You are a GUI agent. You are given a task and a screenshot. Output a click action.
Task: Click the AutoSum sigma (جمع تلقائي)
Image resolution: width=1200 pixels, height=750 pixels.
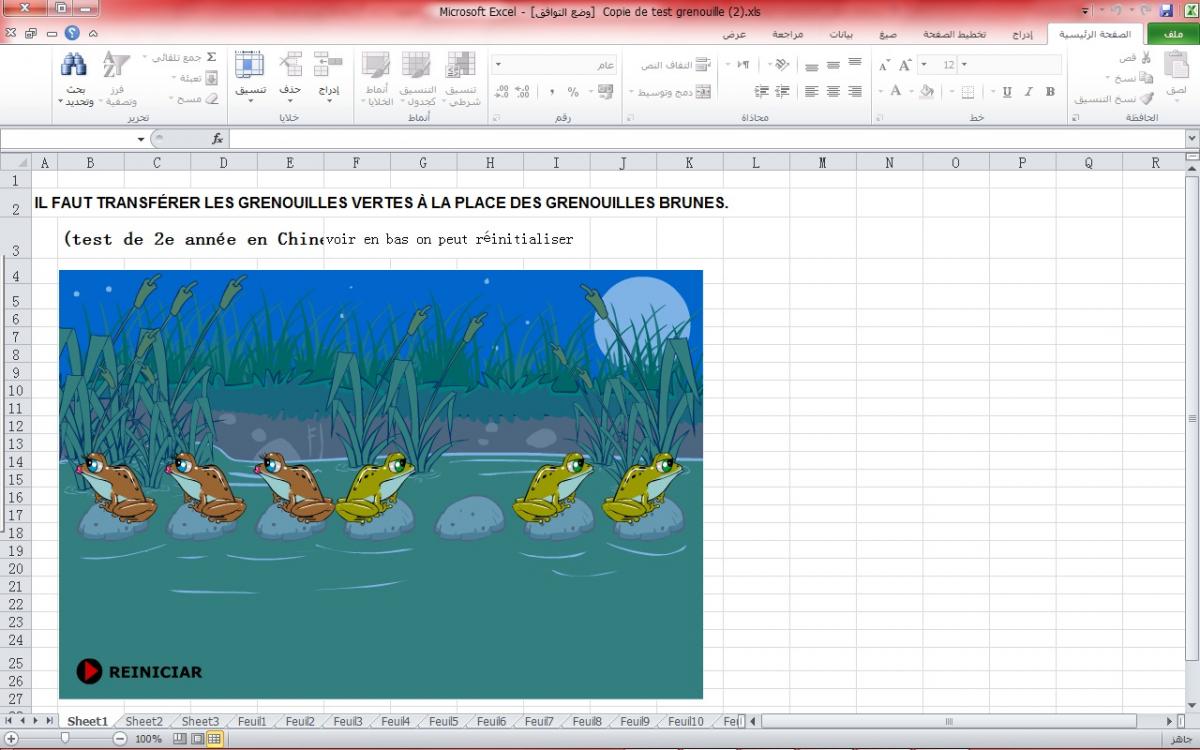pos(211,58)
